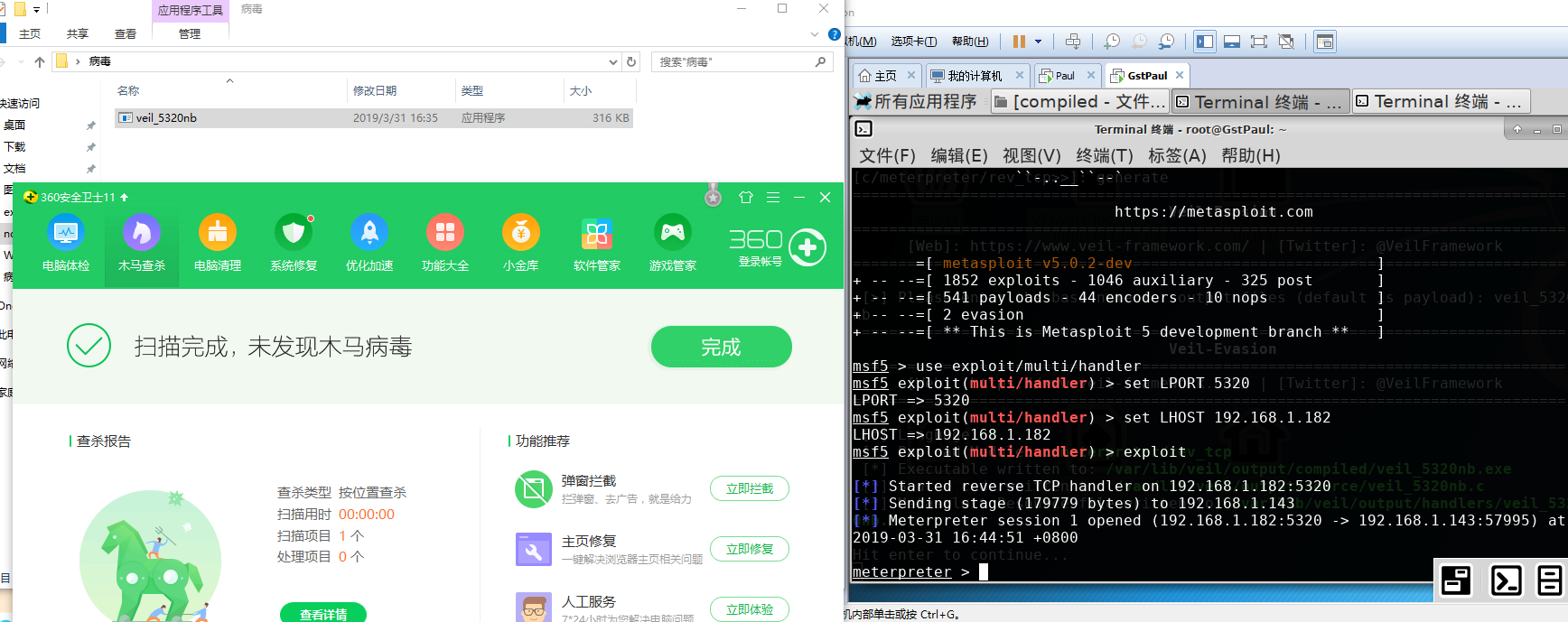1568x622 pixels.
Task: Open 软件管家 software manager icon
Action: click(597, 244)
